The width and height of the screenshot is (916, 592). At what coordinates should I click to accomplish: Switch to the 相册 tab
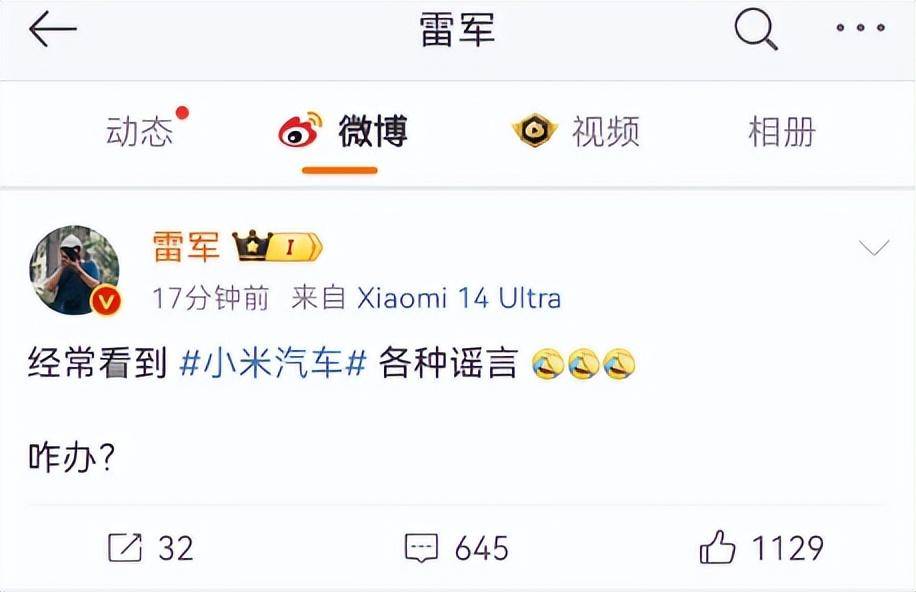782,131
